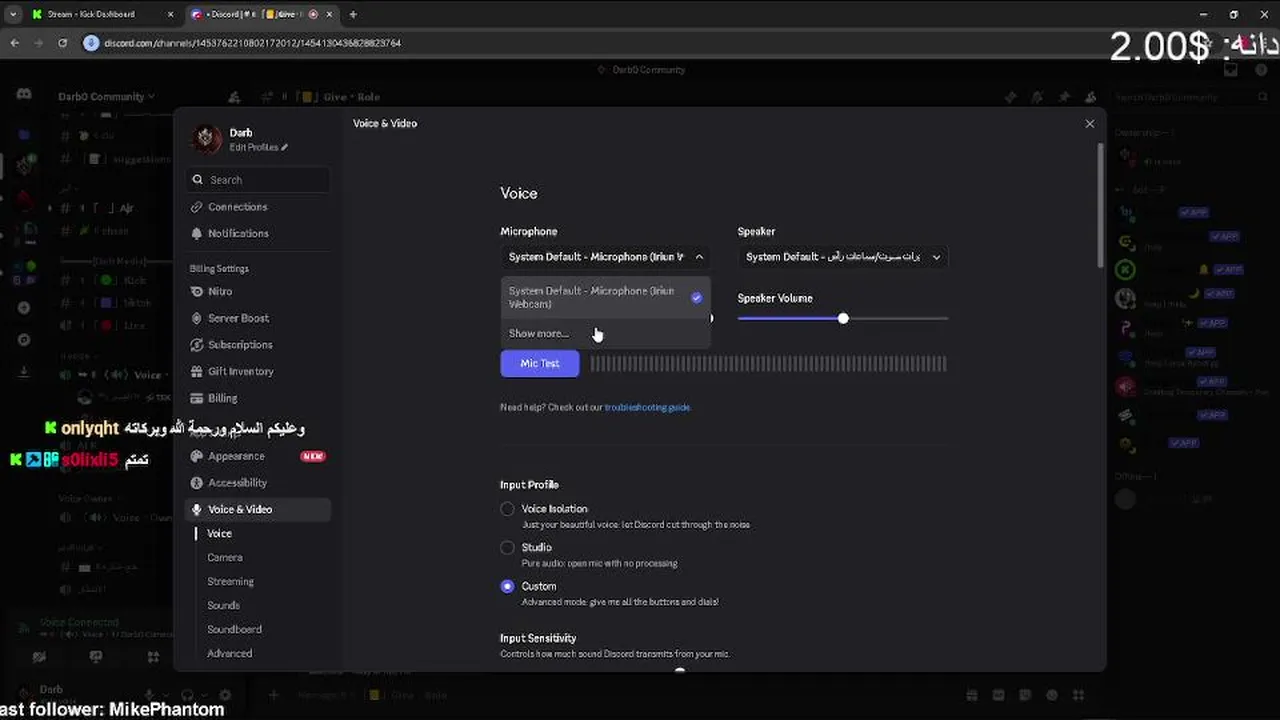Open the Appearance settings page
The image size is (1280, 720).
pos(259,456)
